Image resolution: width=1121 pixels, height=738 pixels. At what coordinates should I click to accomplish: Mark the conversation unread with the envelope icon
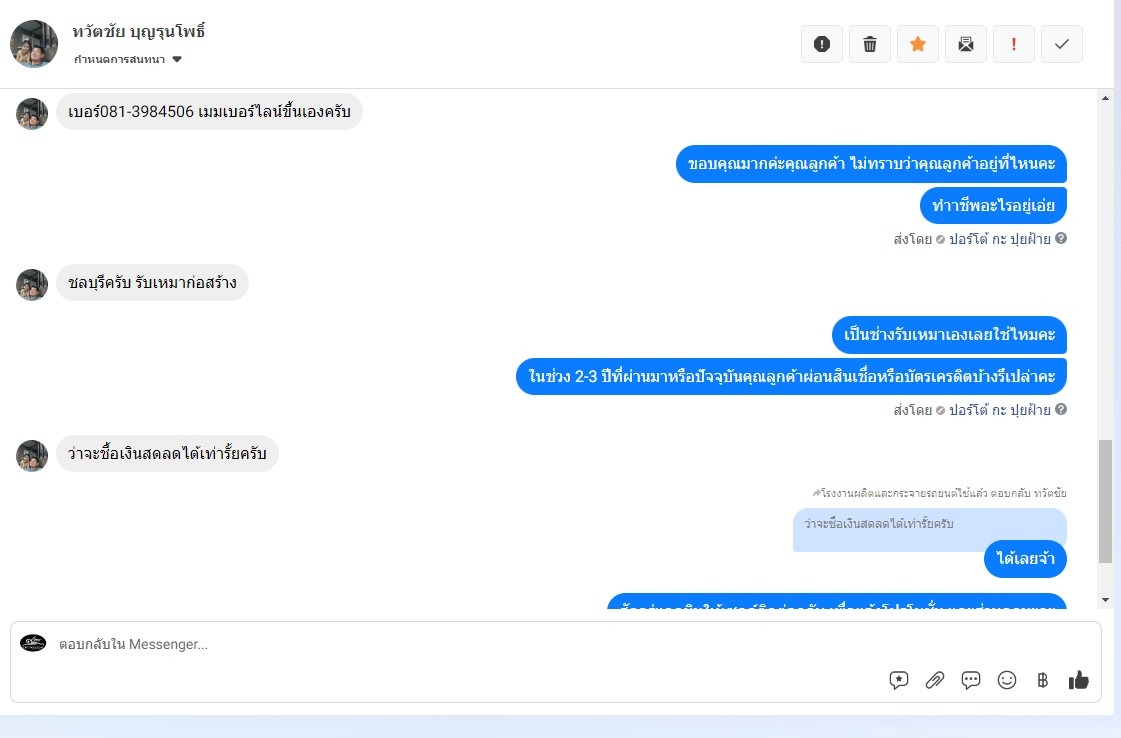point(965,44)
